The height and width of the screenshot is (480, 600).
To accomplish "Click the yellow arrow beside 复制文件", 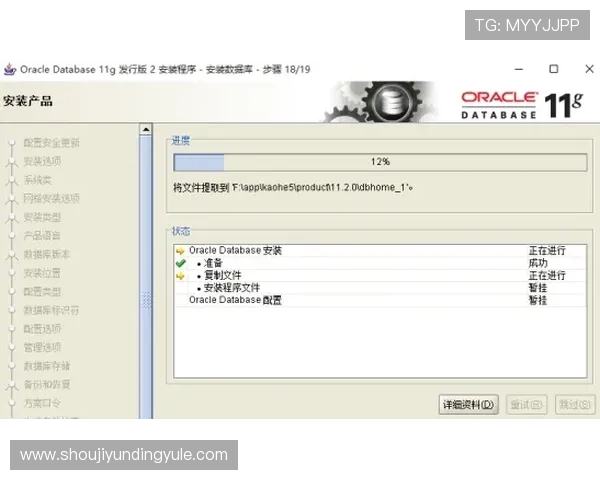I will tap(180, 275).
